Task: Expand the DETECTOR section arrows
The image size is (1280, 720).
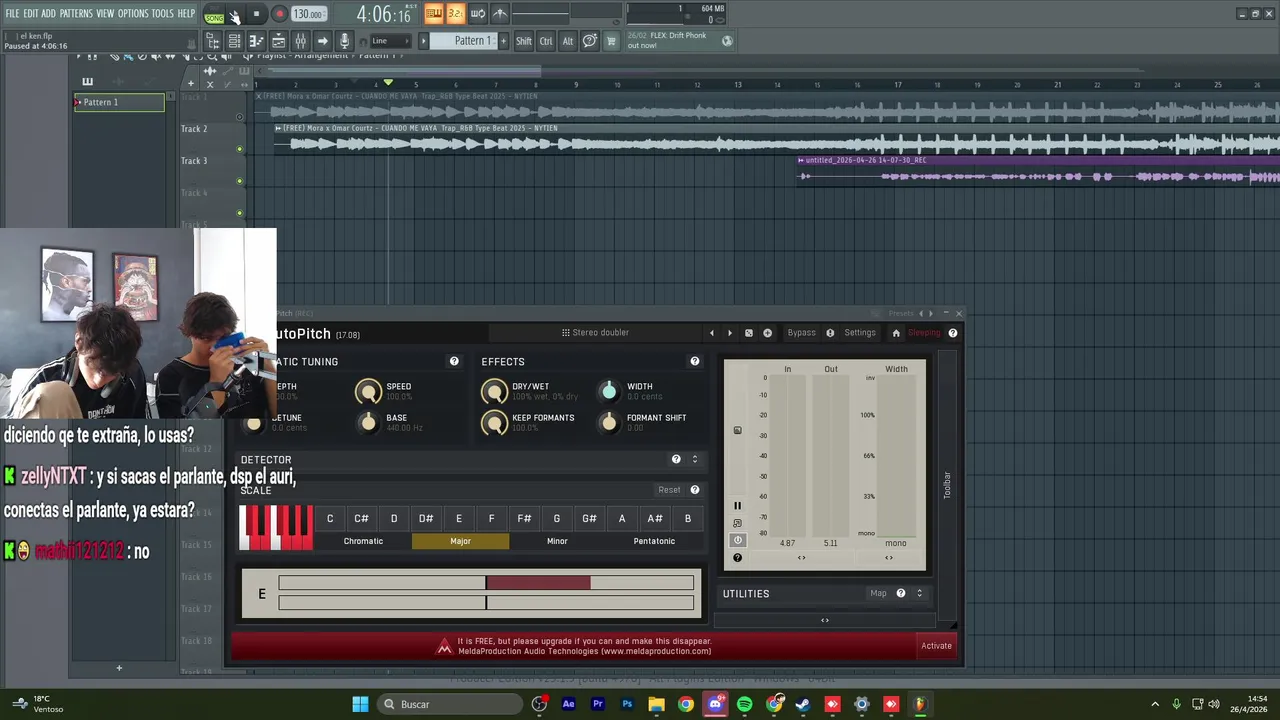Action: pyautogui.click(x=695, y=459)
